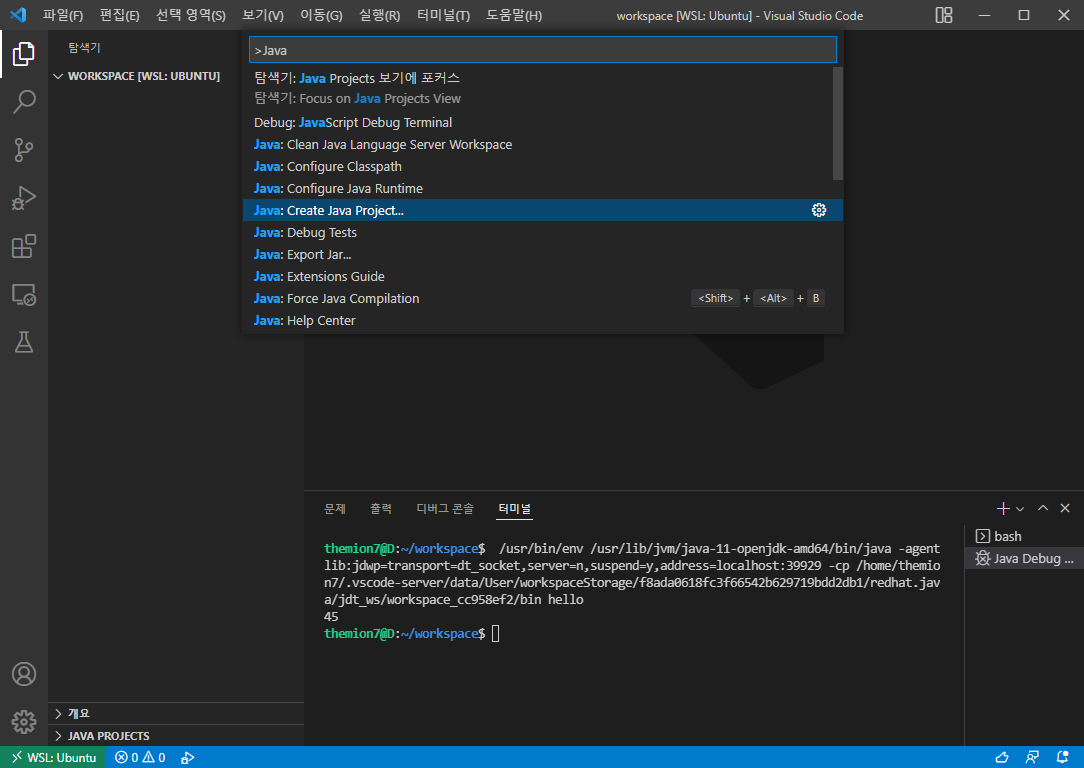
Task: Open Source Control view icon
Action: 24,150
